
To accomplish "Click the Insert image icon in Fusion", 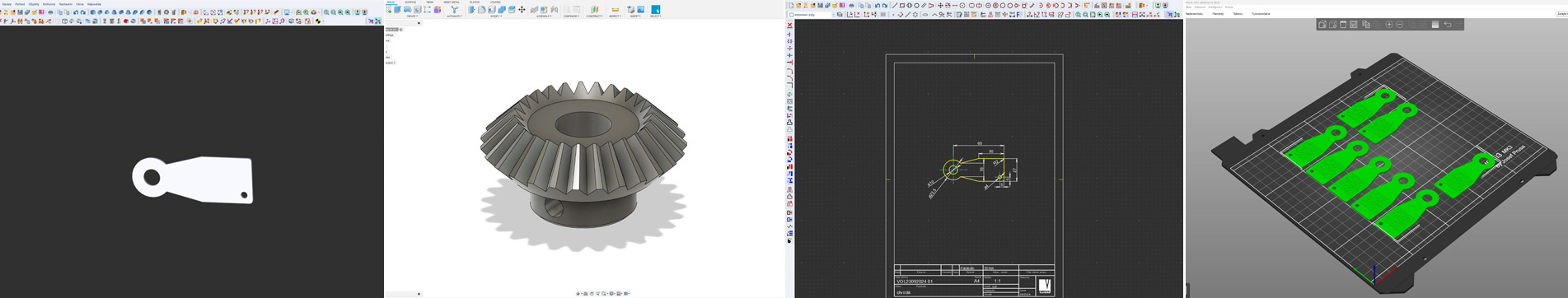I will point(641,10).
